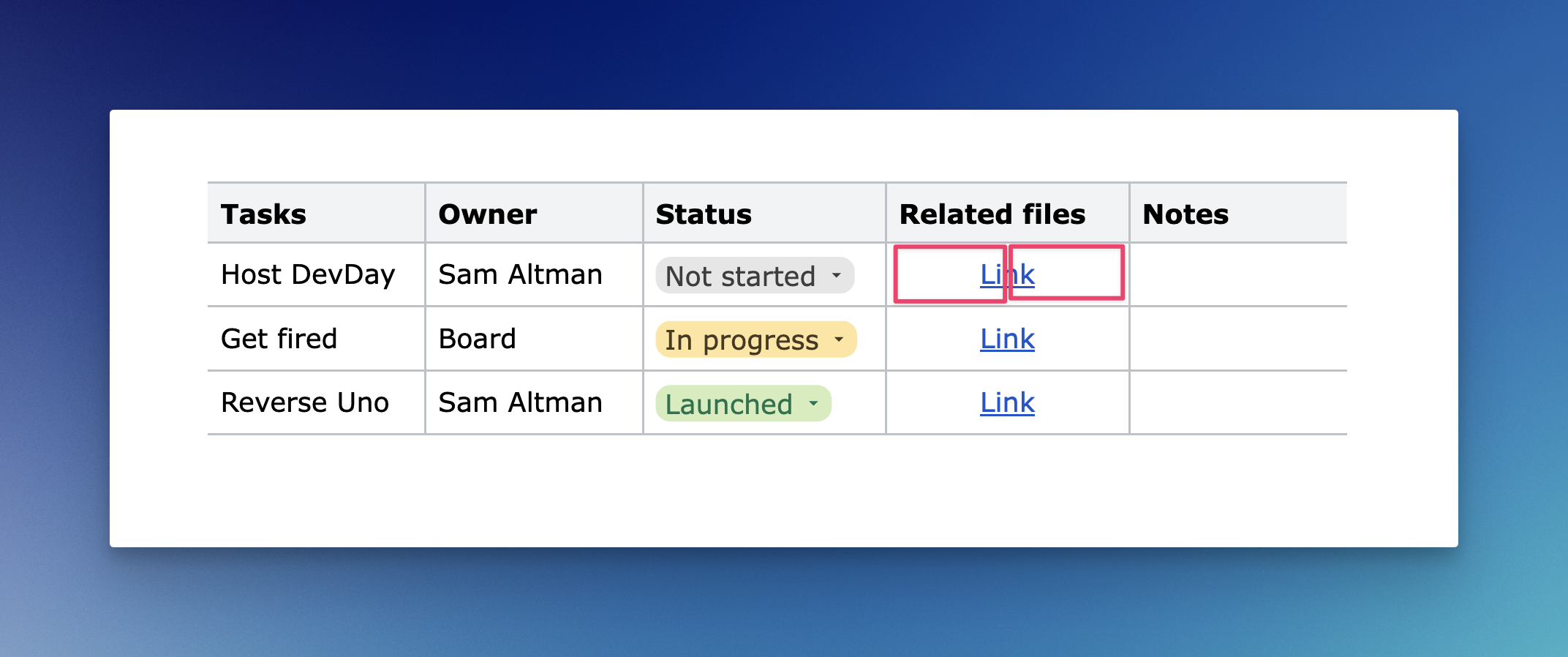Viewport: 1568px width, 657px height.
Task: Open the Link for Get fired
Action: pyautogui.click(x=1007, y=339)
